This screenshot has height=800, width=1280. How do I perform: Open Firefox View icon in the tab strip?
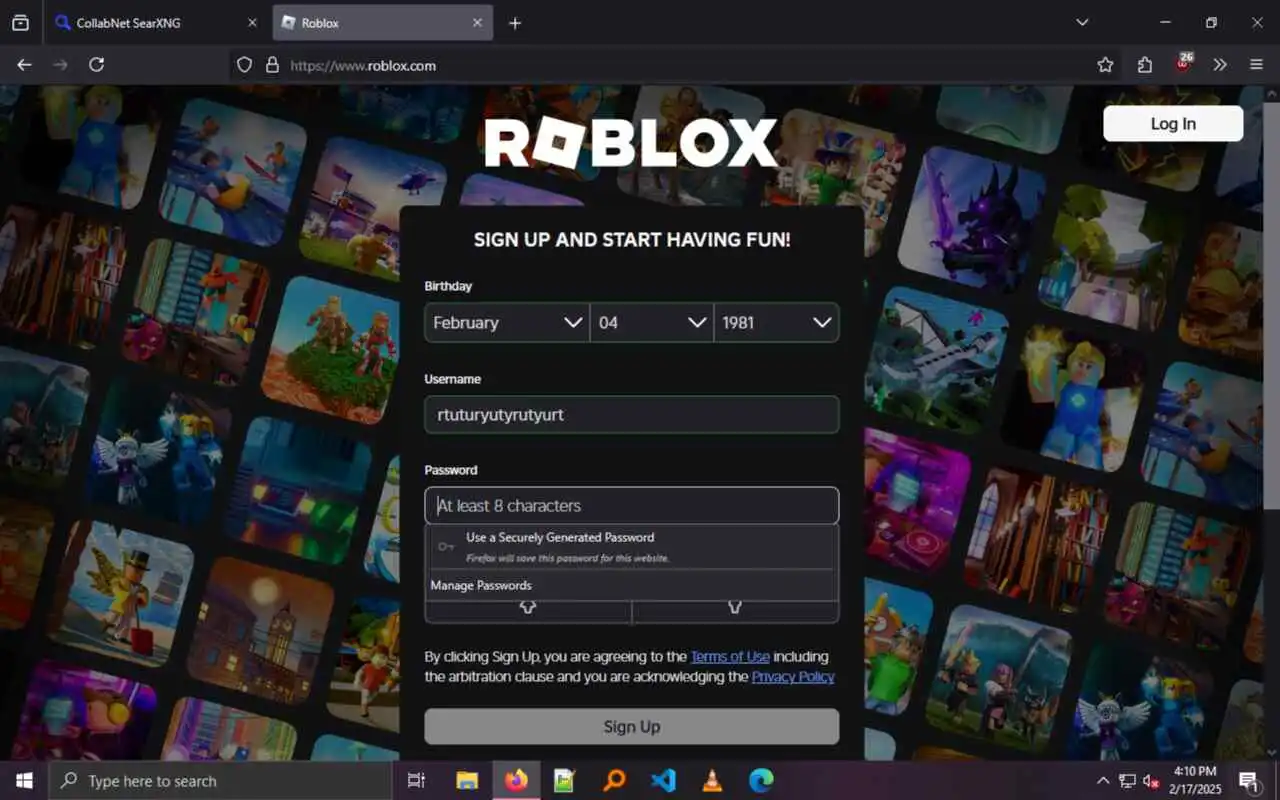[x=20, y=23]
